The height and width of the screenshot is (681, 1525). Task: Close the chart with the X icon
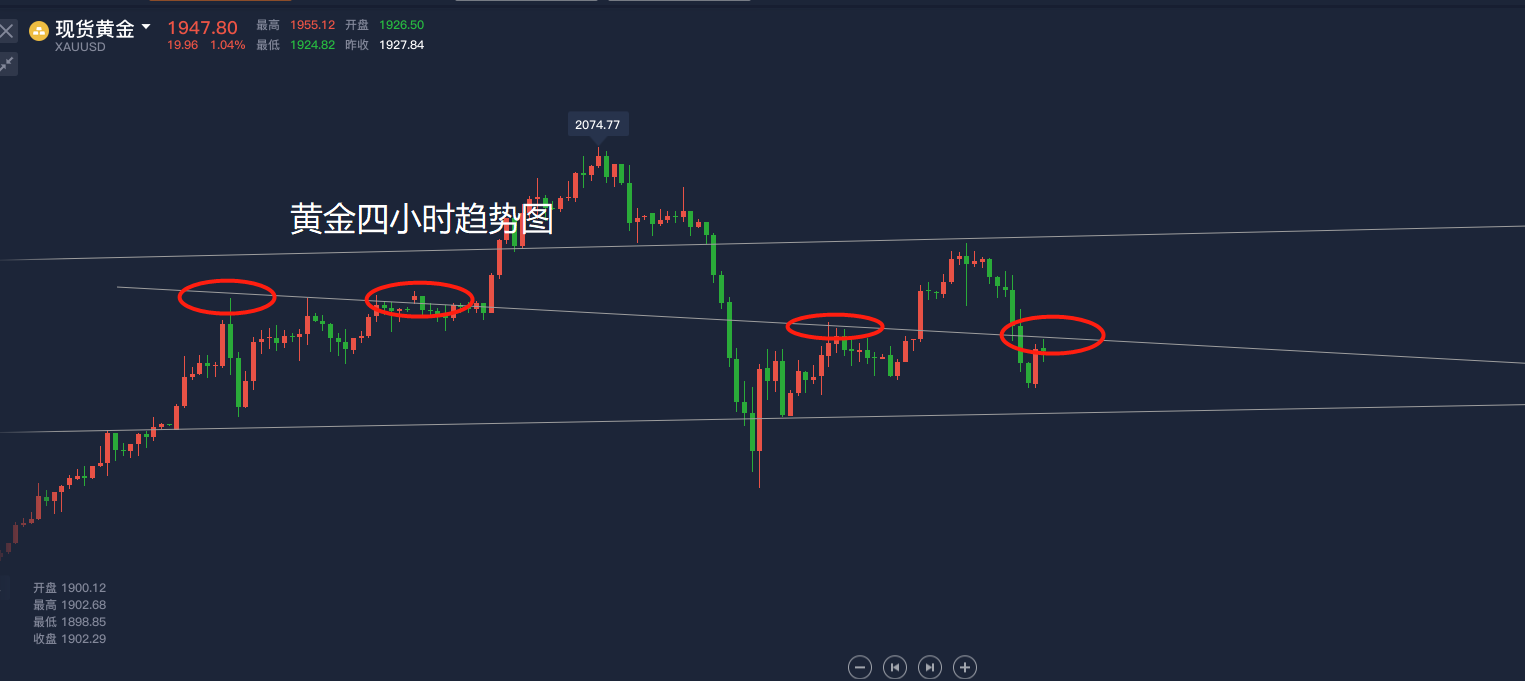(x=7, y=31)
